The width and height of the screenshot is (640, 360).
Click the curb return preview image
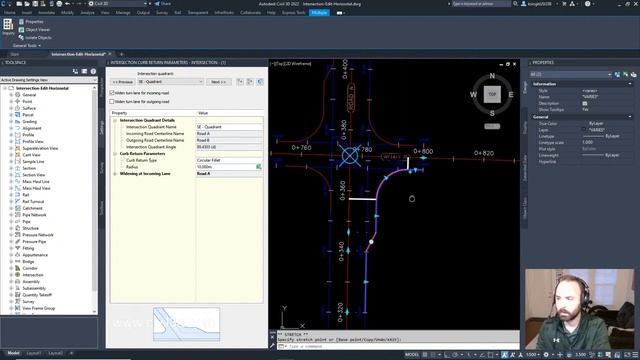coord(187,324)
